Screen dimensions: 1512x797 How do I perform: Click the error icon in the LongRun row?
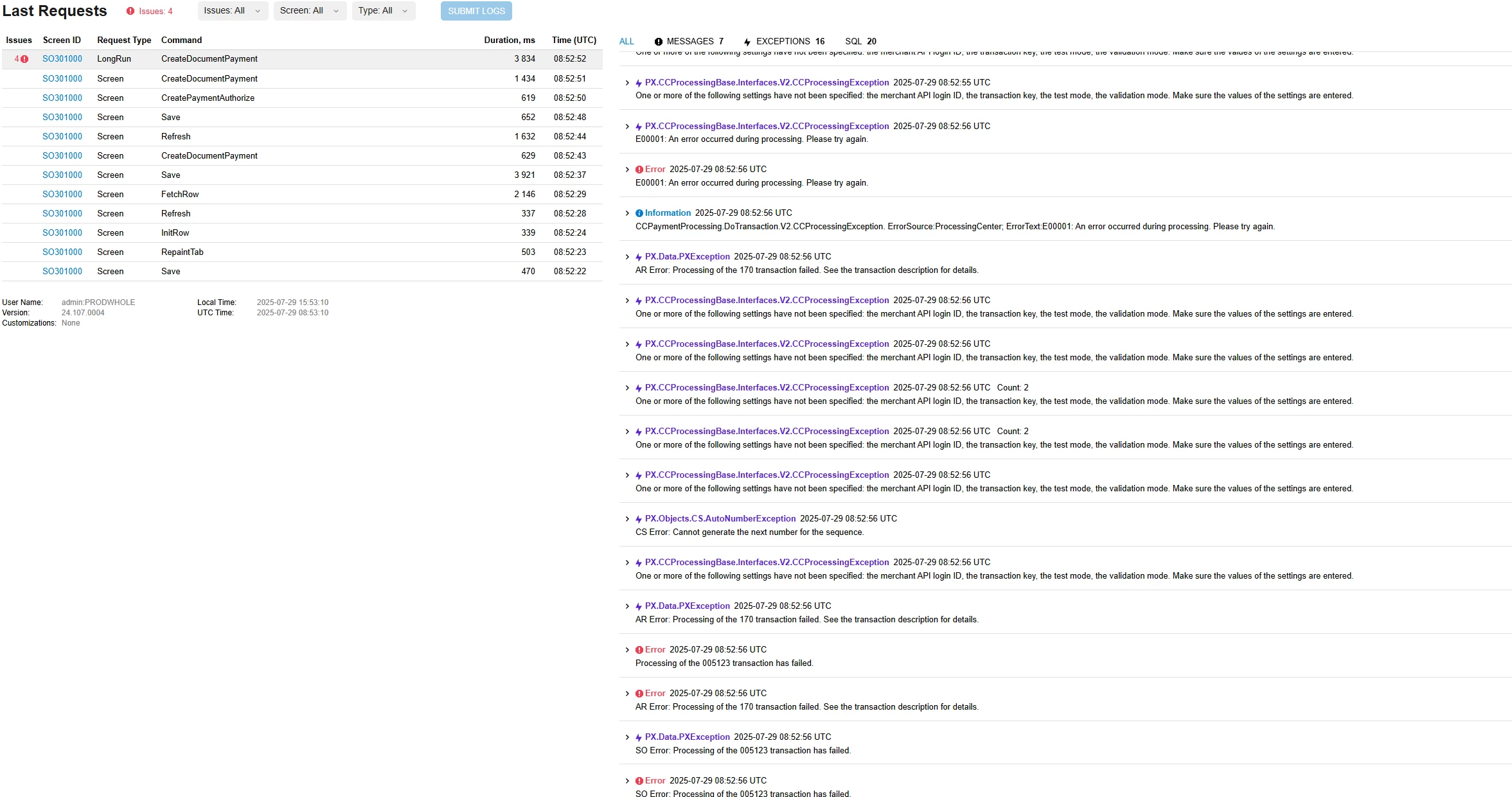tap(24, 59)
